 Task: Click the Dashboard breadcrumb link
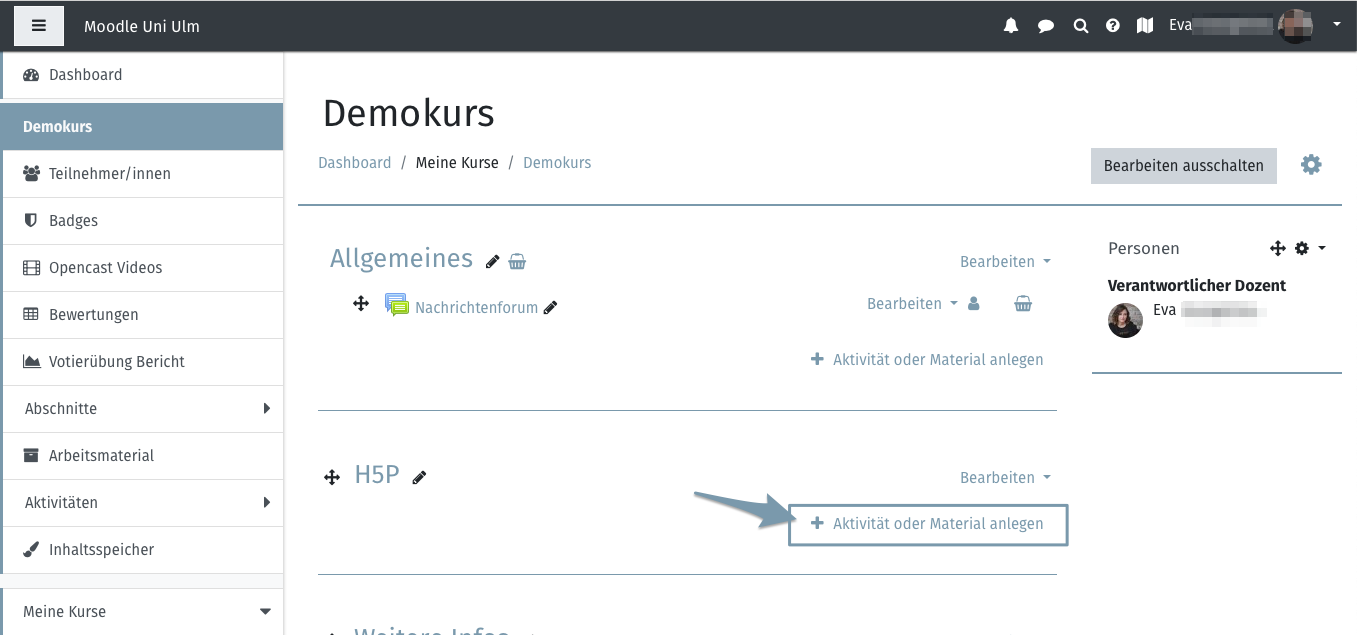tap(354, 163)
